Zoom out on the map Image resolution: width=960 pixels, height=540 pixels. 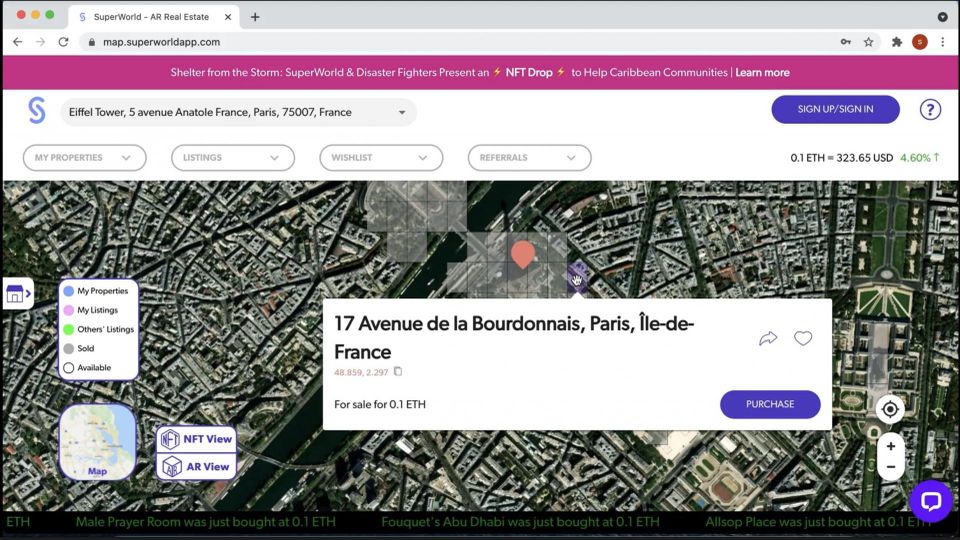pos(891,467)
